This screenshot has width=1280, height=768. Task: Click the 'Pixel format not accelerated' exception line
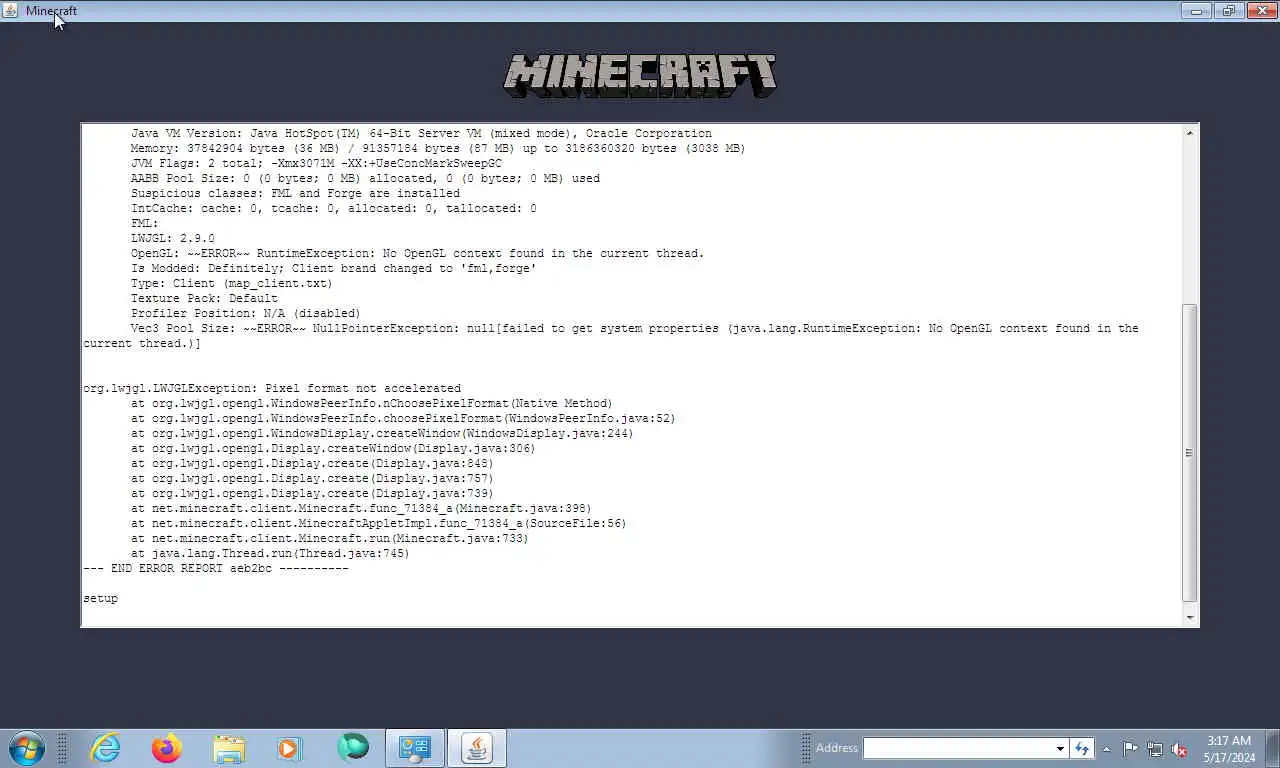pos(272,388)
